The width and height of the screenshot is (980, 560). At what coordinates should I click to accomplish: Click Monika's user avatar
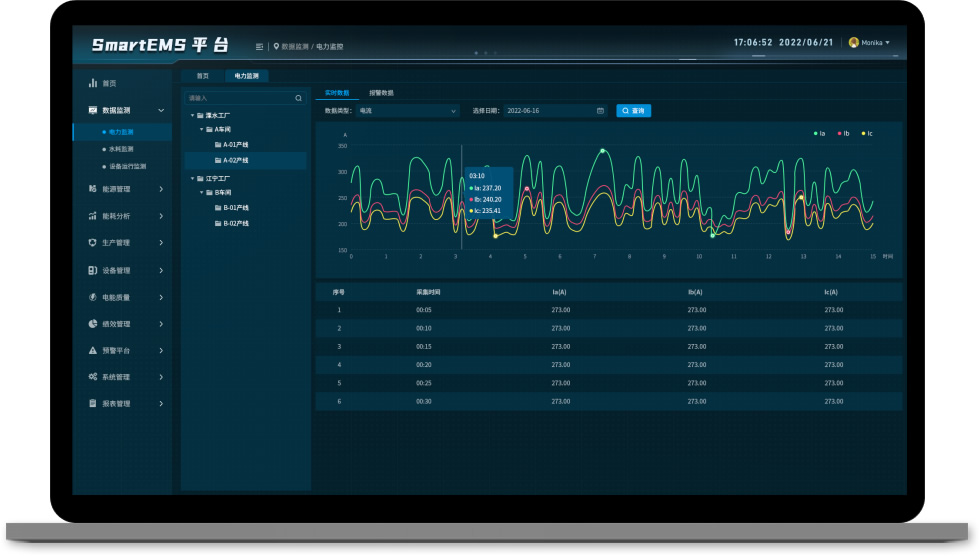click(x=853, y=43)
